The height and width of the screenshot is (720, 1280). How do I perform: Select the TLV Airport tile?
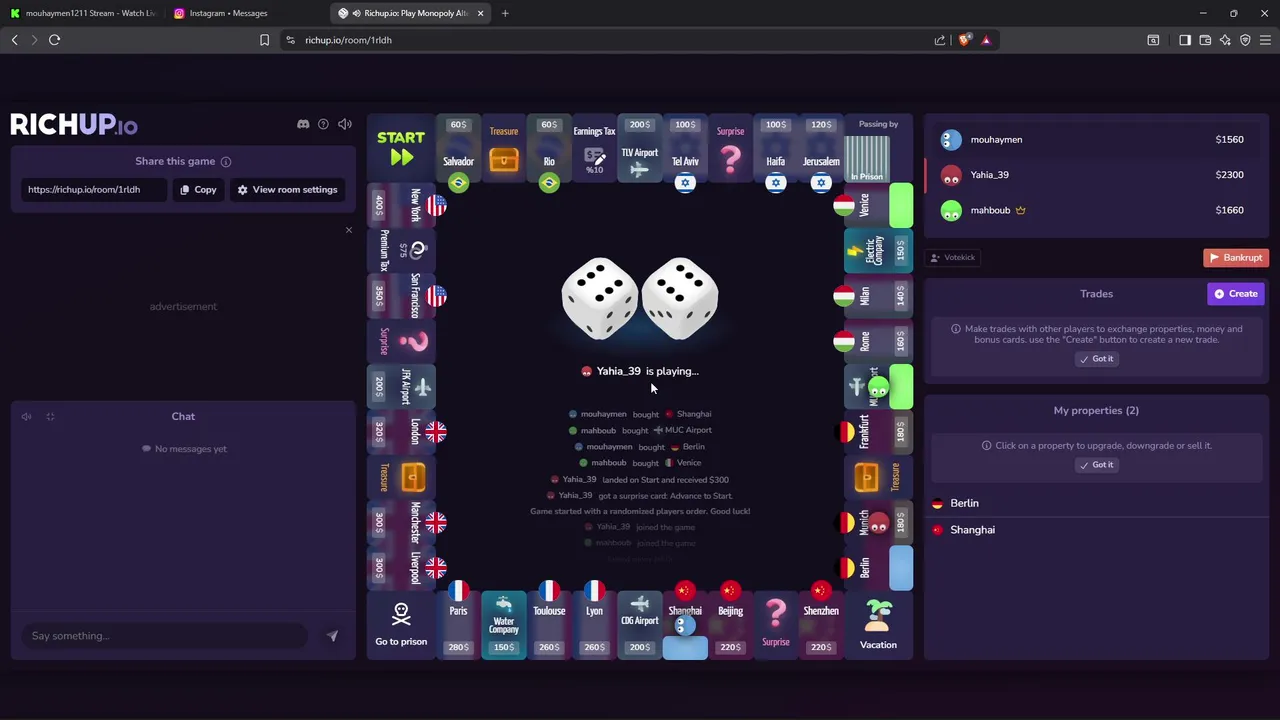point(640,149)
